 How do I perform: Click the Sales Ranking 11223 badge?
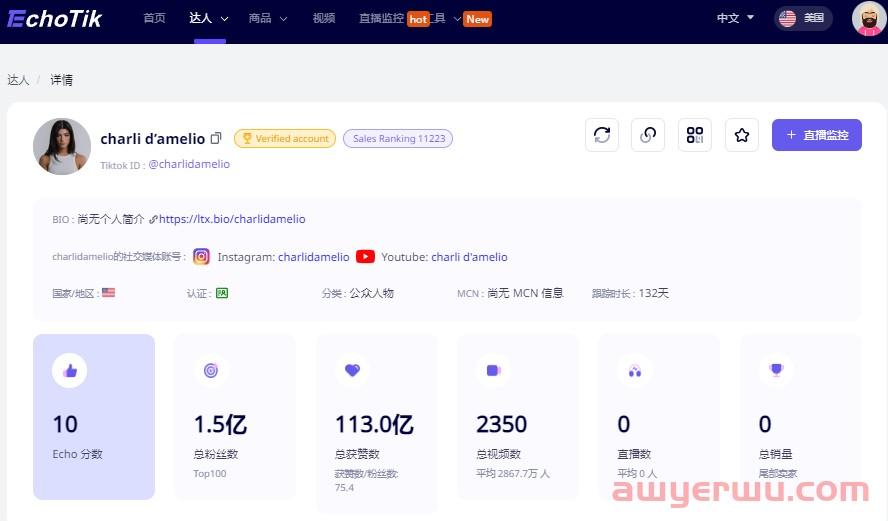pos(398,138)
